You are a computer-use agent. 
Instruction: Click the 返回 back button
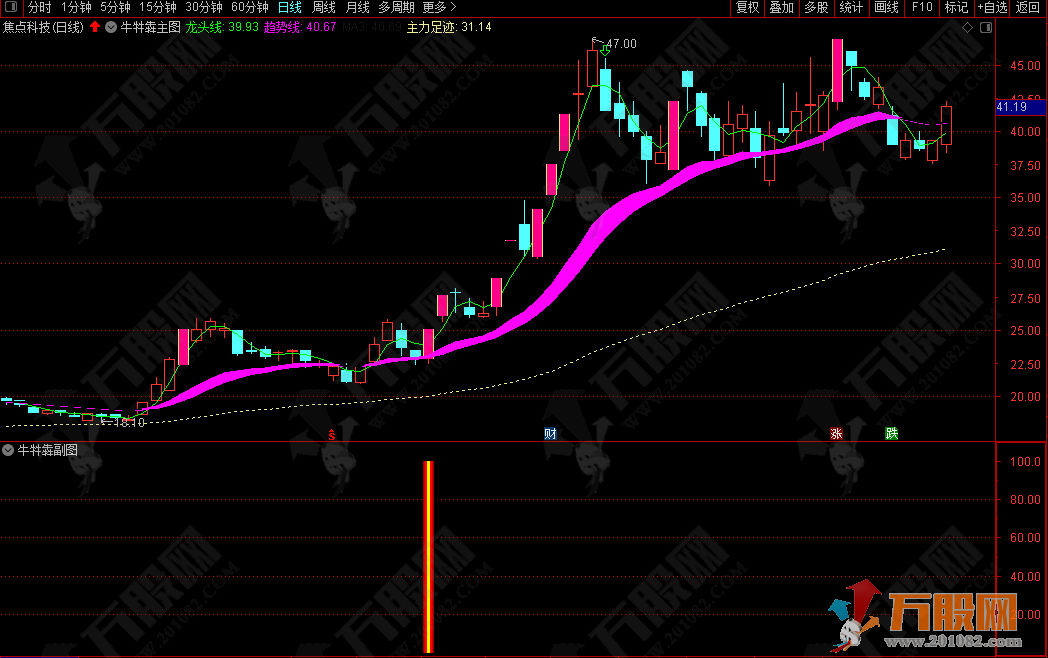click(x=1028, y=8)
